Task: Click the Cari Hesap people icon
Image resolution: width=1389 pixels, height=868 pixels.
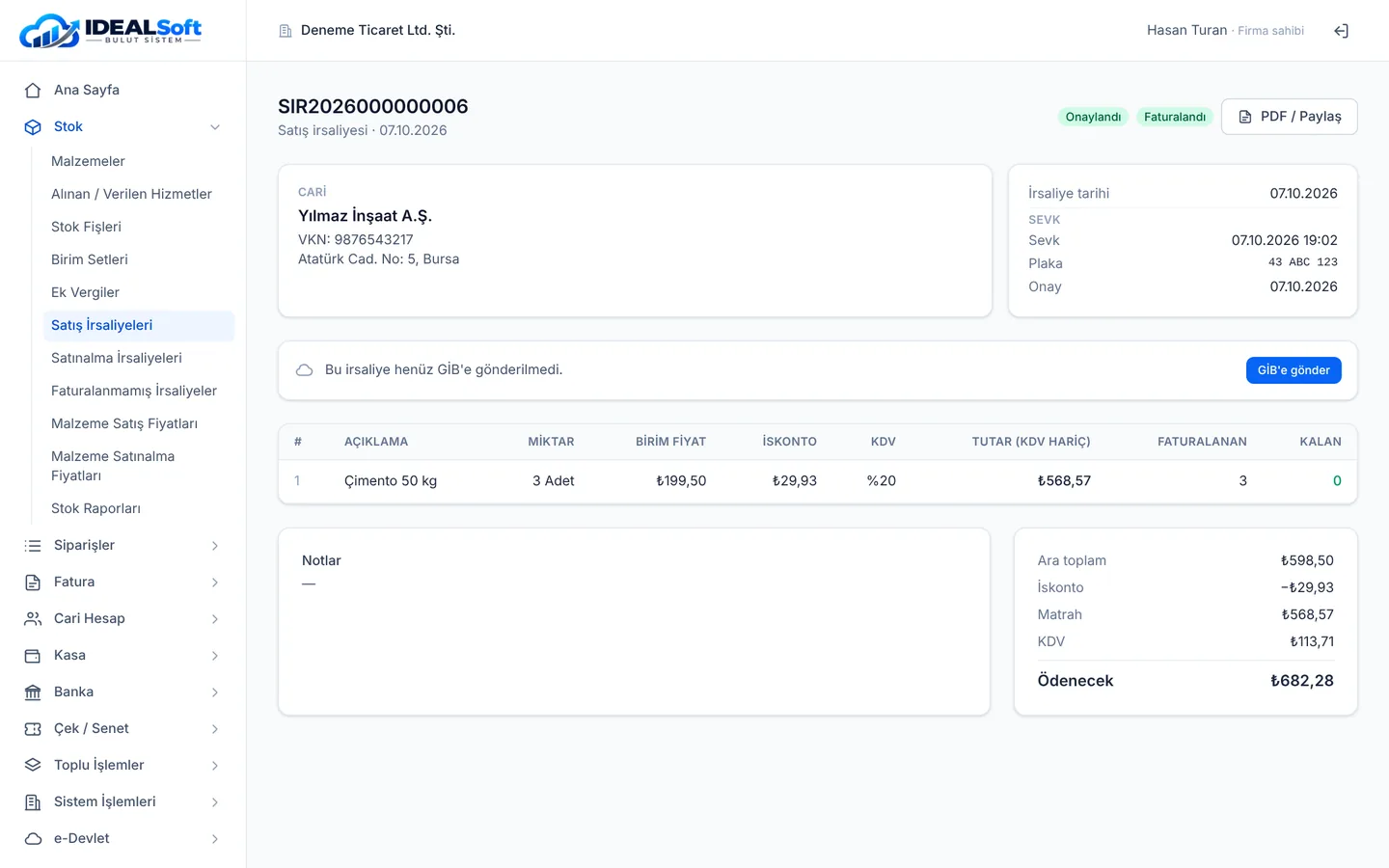Action: (x=33, y=618)
